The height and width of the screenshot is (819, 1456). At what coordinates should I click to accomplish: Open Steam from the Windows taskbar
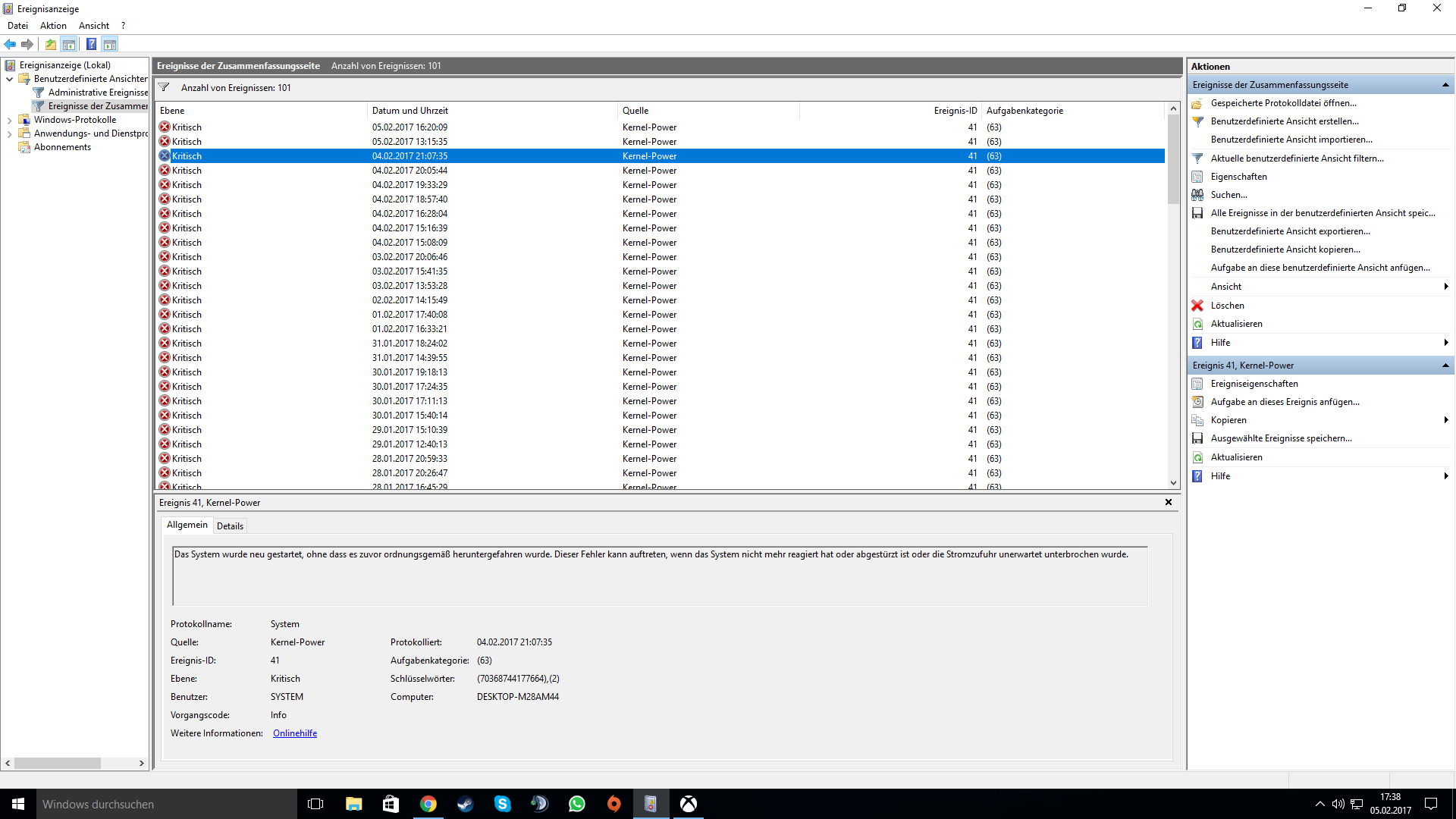465,804
